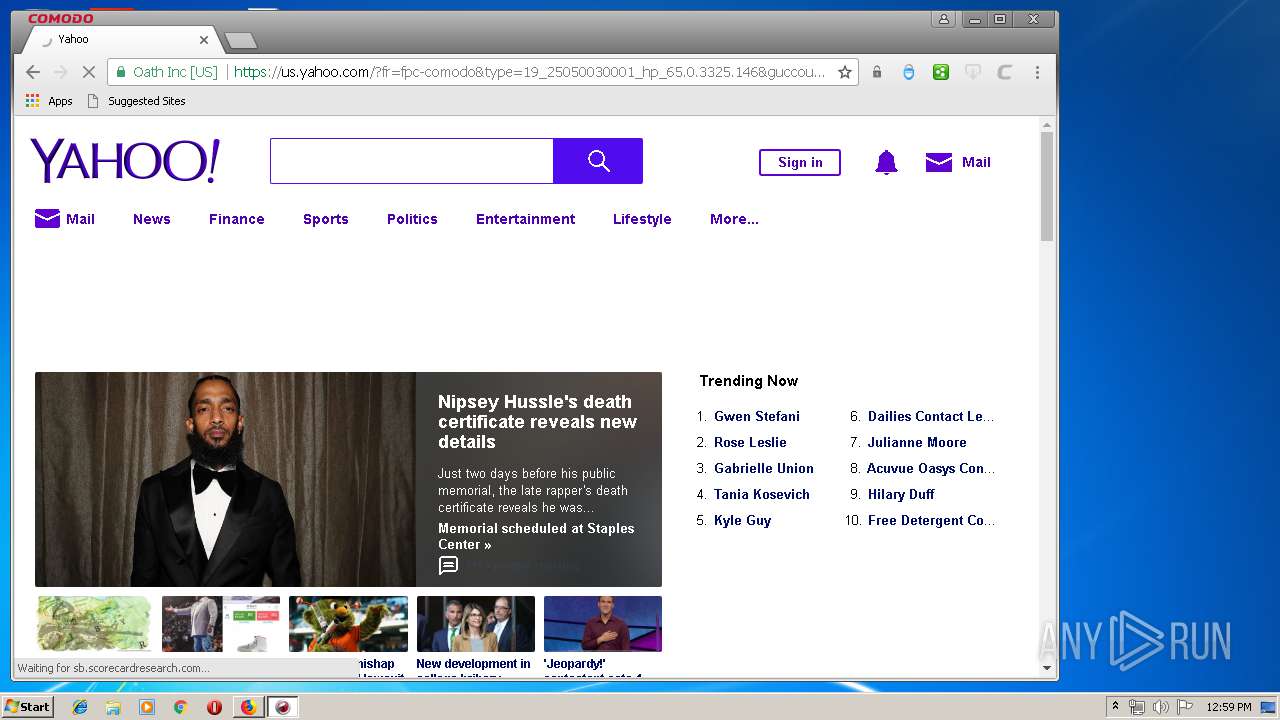This screenshot has height=720, width=1280.
Task: Open Firefox from the taskbar
Action: 248,707
